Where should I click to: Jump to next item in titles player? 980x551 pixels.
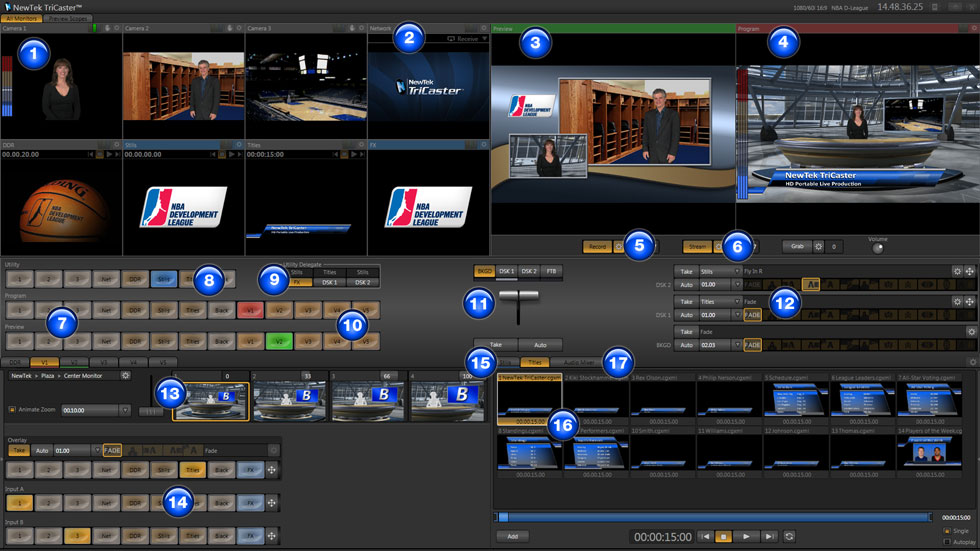click(x=769, y=536)
